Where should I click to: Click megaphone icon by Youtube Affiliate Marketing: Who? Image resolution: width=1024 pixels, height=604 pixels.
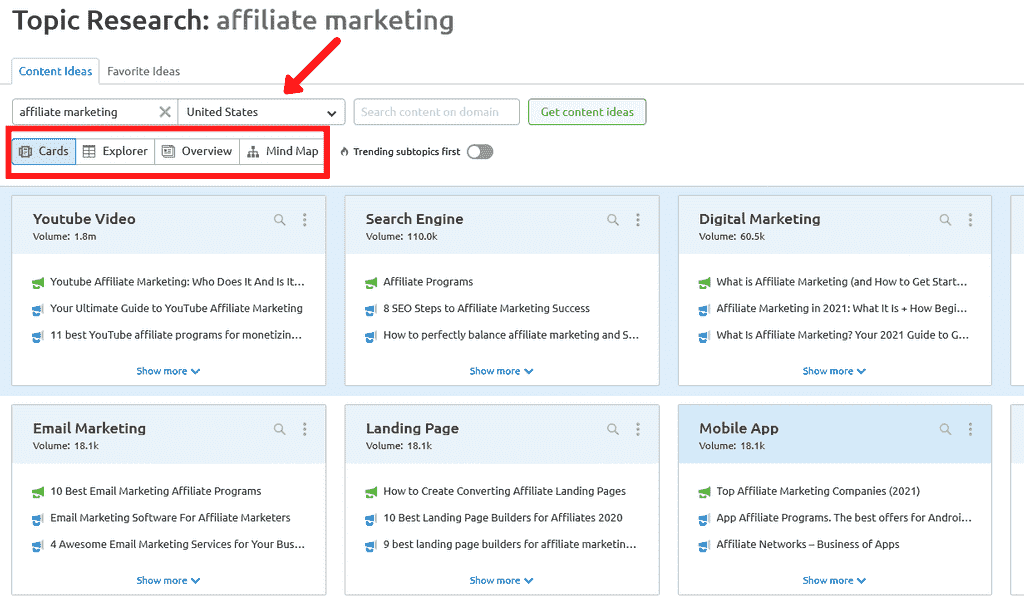38,283
